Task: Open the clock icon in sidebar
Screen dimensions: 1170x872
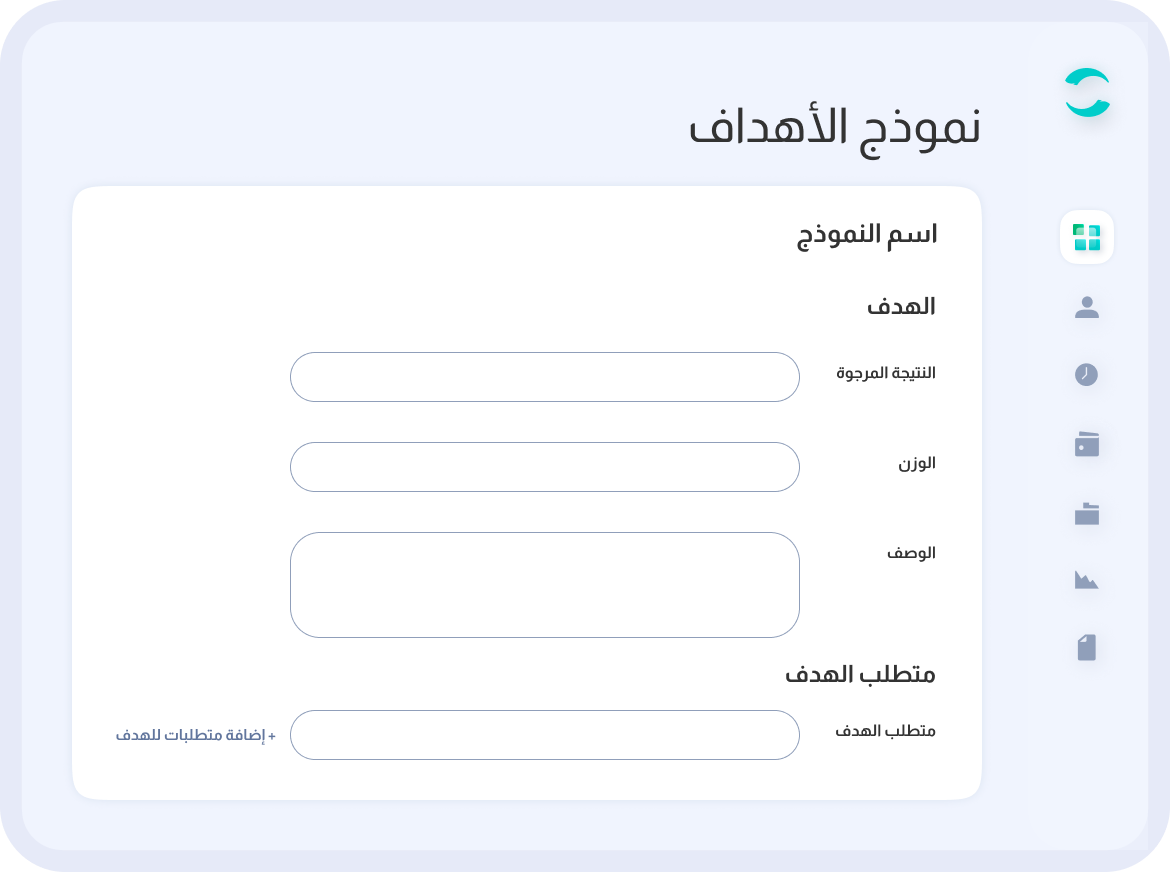Action: [1087, 375]
